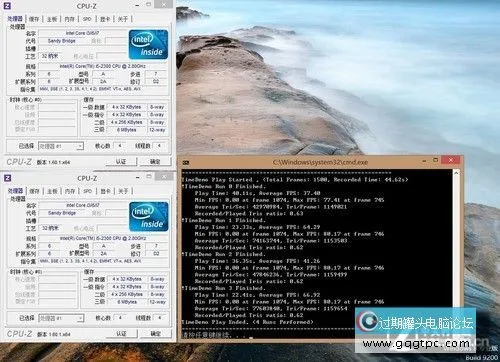The height and width of the screenshot is (362, 500).
Task: Expand processor selection dropdown in upper CPU-Z window
Action: tap(80, 146)
